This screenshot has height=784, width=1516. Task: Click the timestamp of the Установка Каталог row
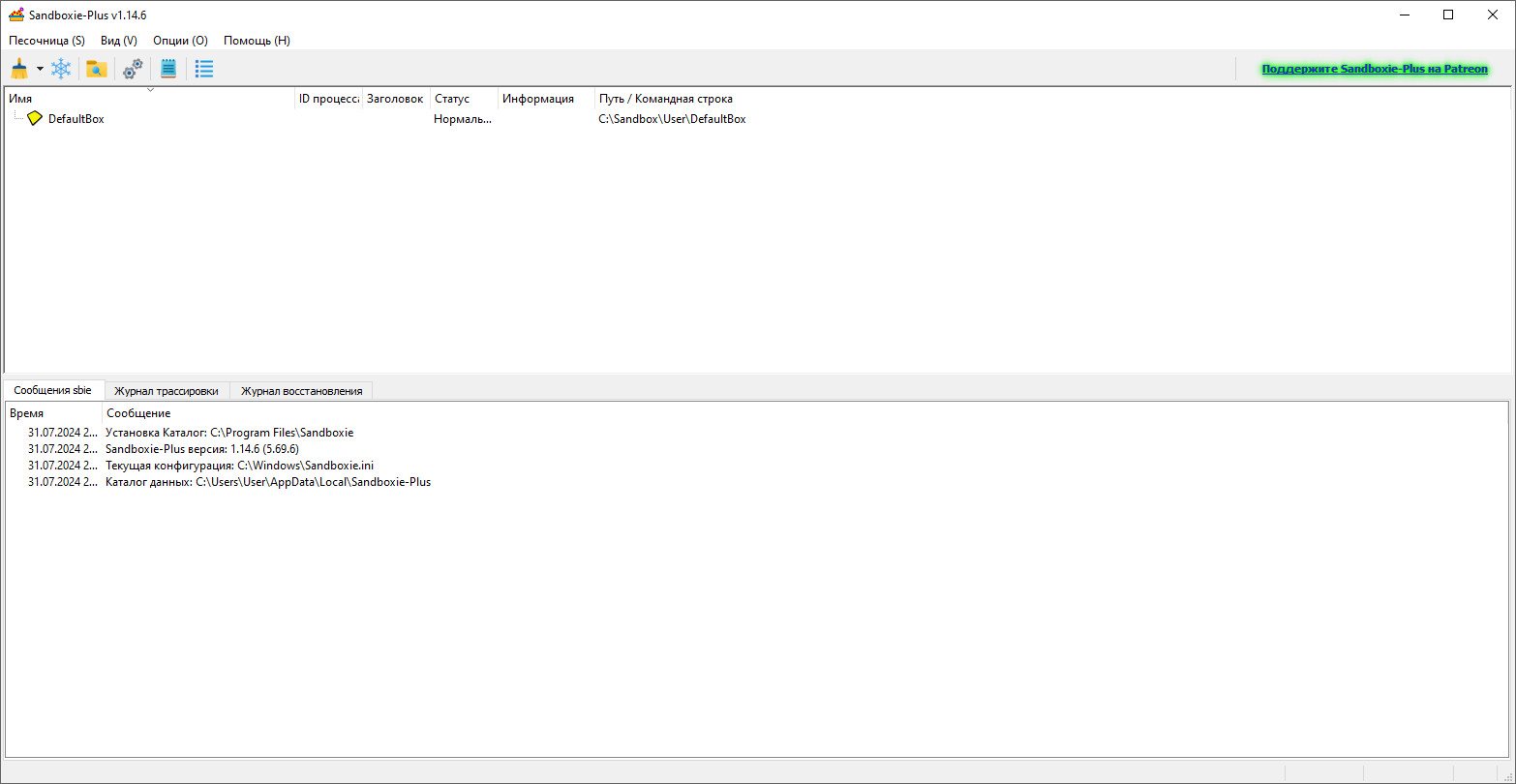(x=63, y=433)
